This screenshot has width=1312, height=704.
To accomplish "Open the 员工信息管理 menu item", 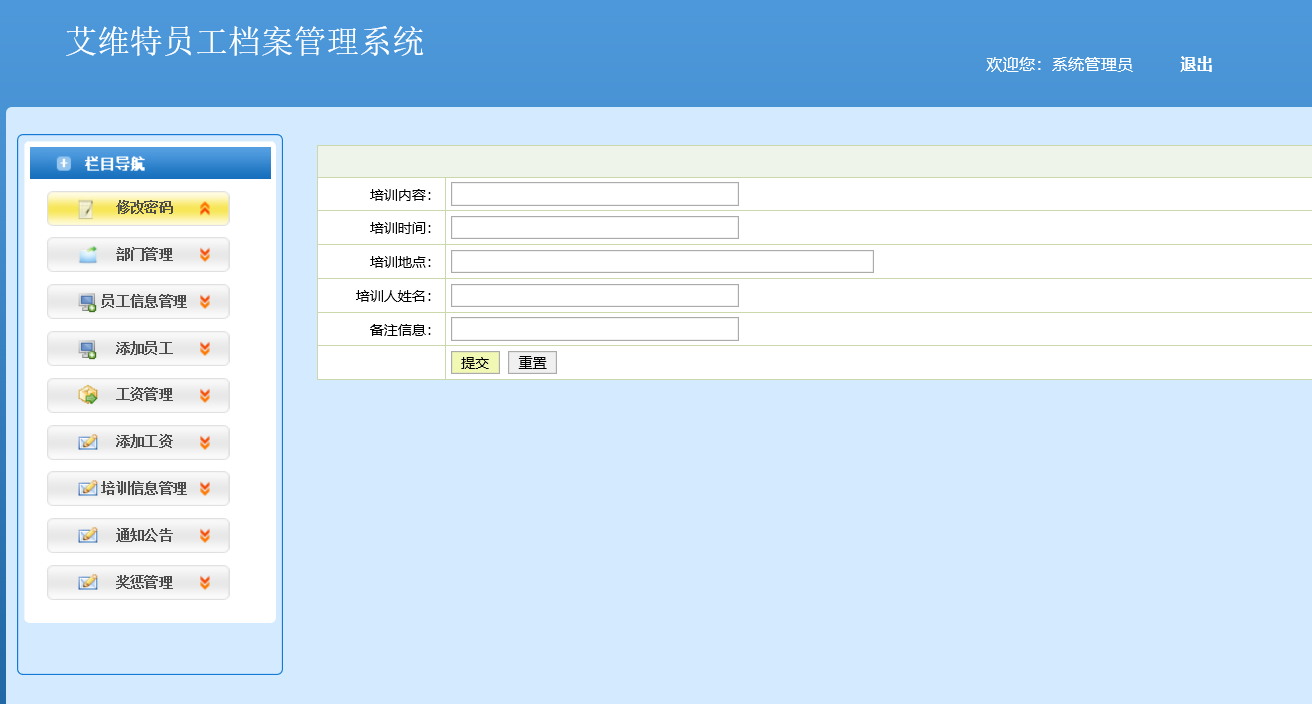I will point(138,302).
